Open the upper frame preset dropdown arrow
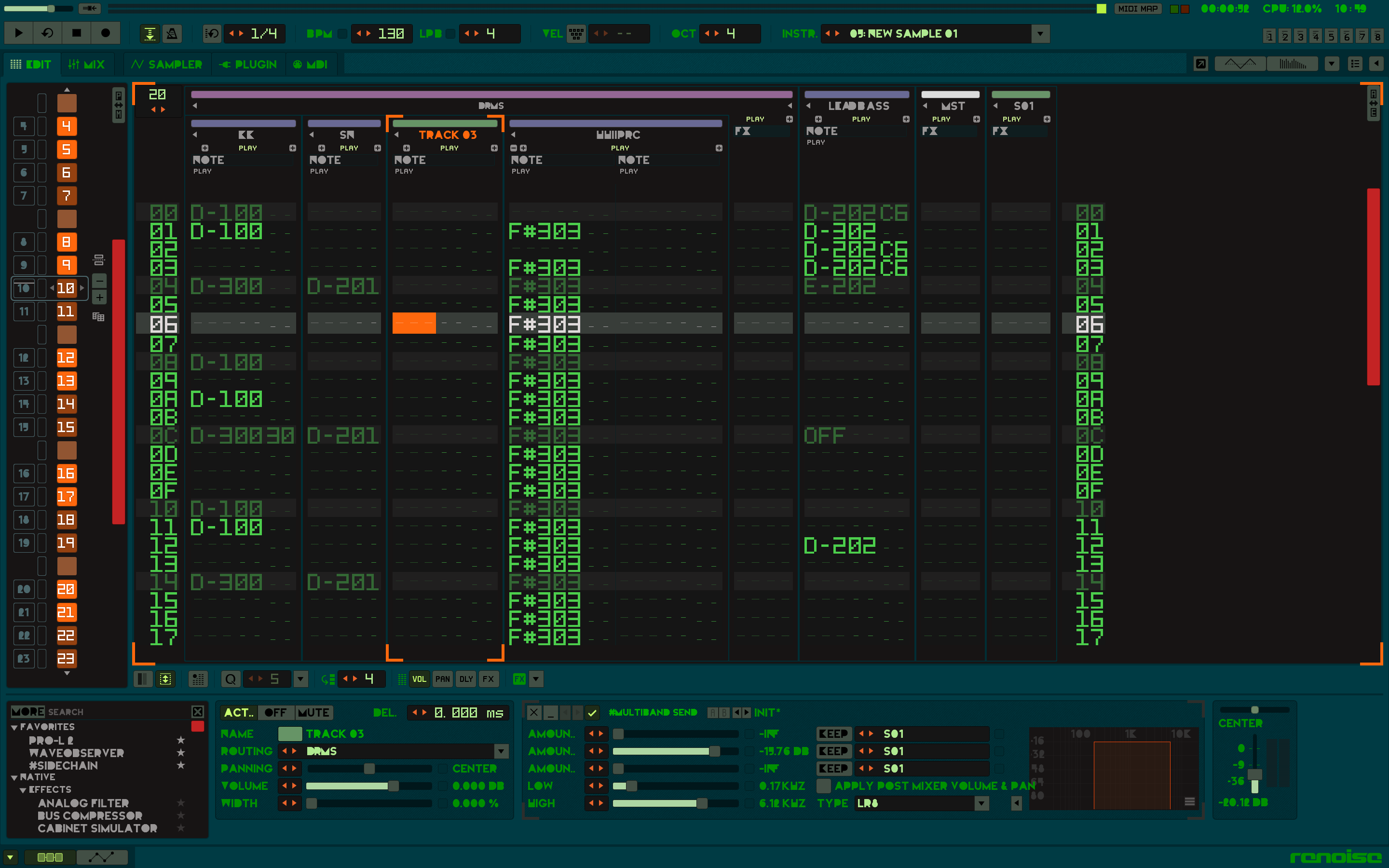Viewport: 1389px width, 868px height. (x=1332, y=64)
